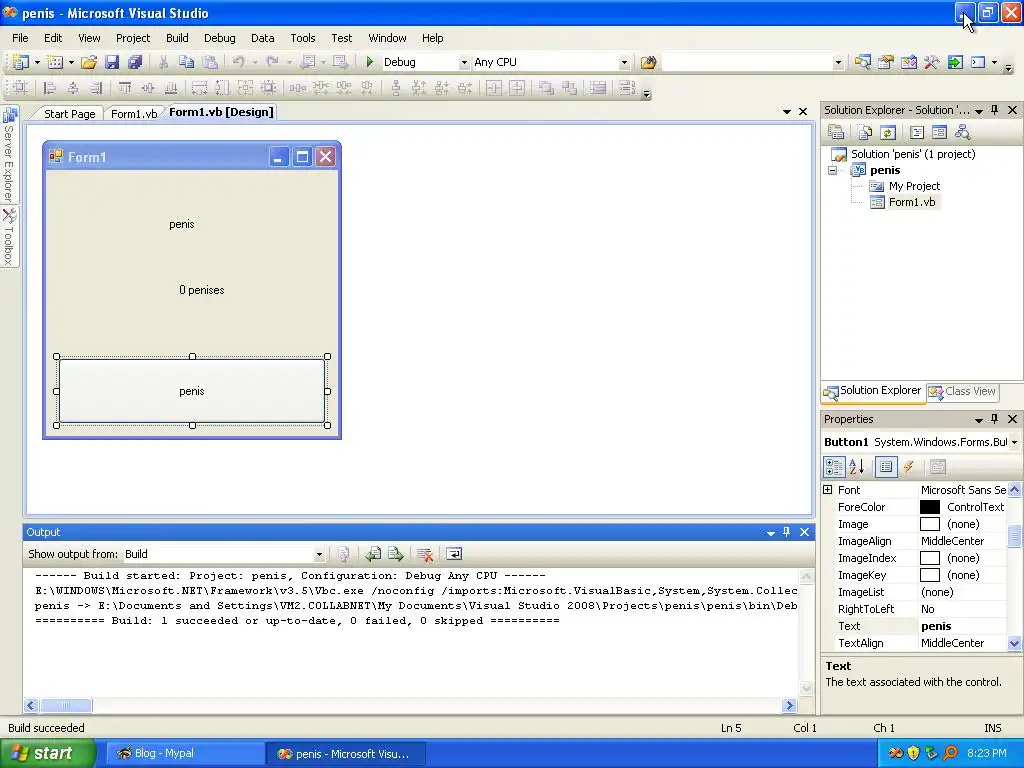Expand the Font property row
The image size is (1024, 768).
827,490
